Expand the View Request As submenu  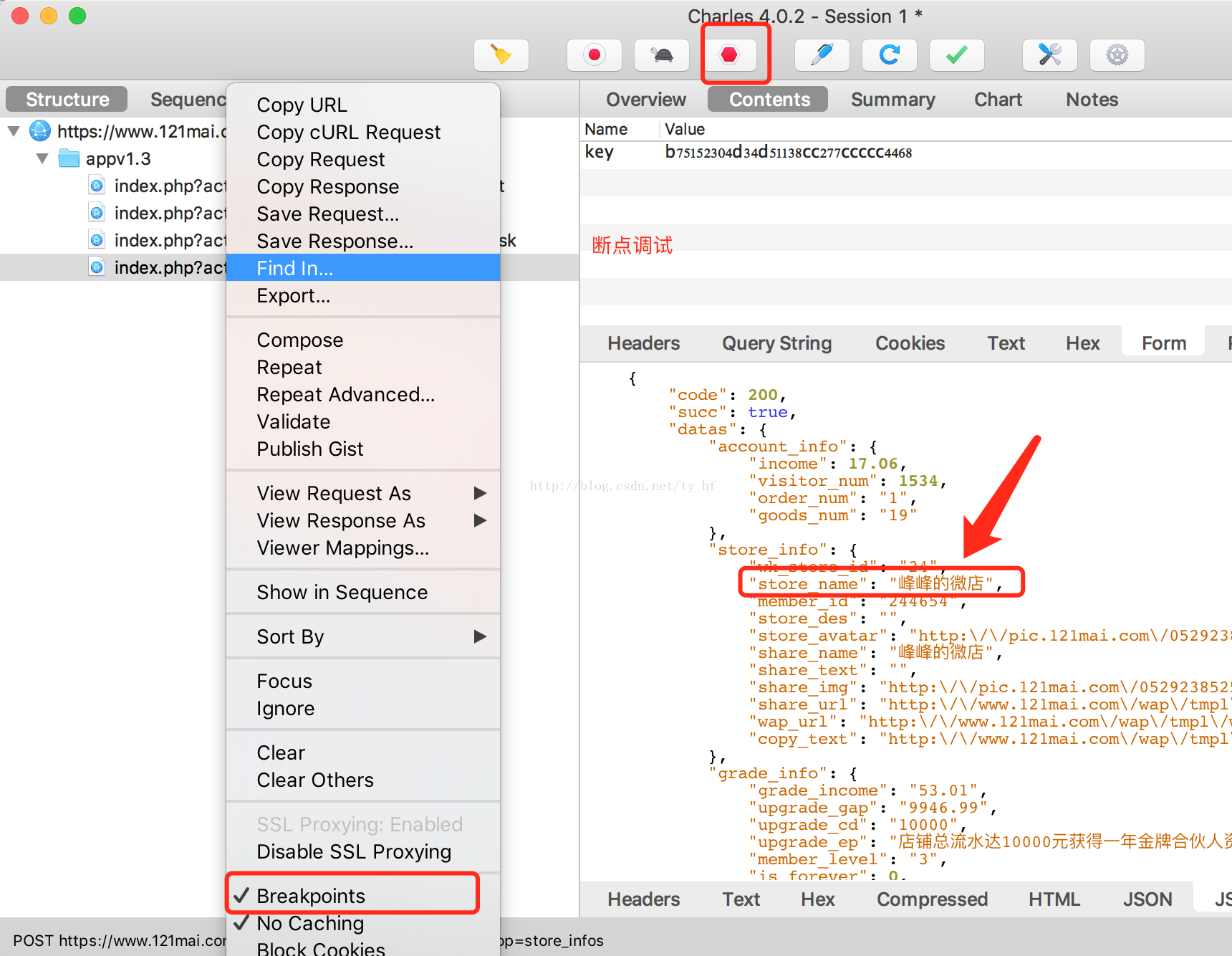363,493
